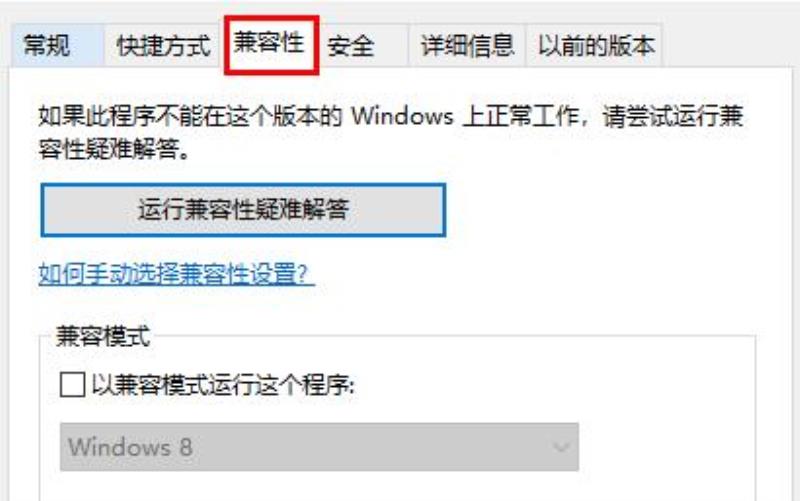800x501 pixels.
Task: Show the 详细信息 tab
Action: click(466, 45)
